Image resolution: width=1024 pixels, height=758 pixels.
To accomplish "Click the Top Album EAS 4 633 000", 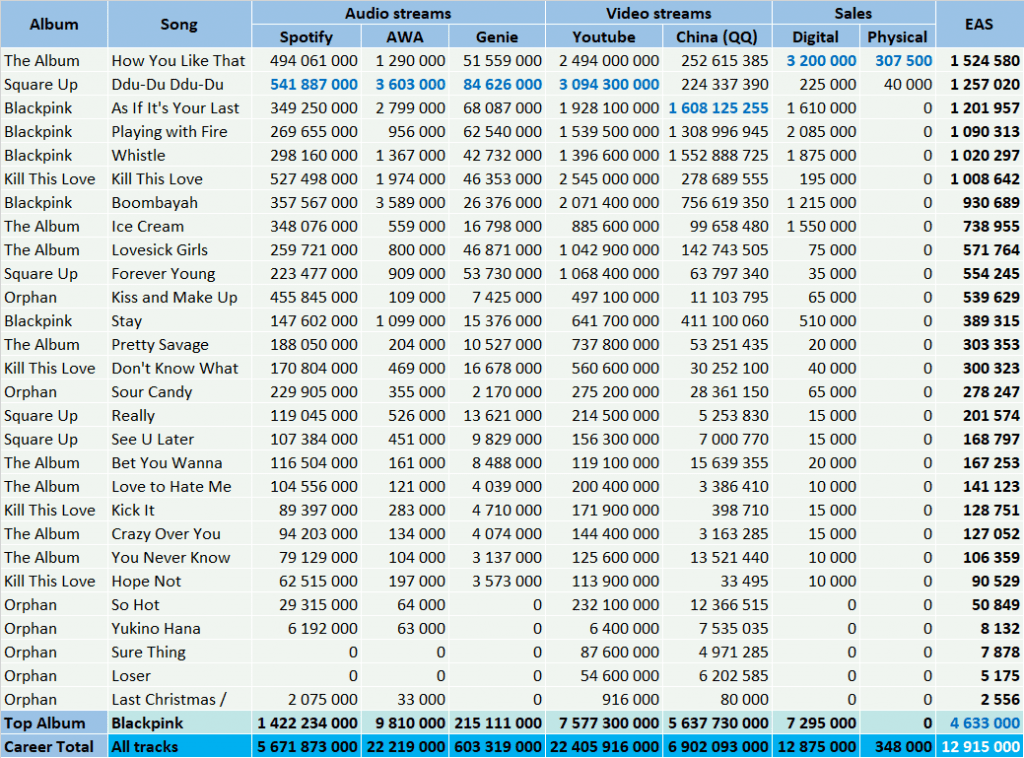I will pyautogui.click(x=985, y=723).
